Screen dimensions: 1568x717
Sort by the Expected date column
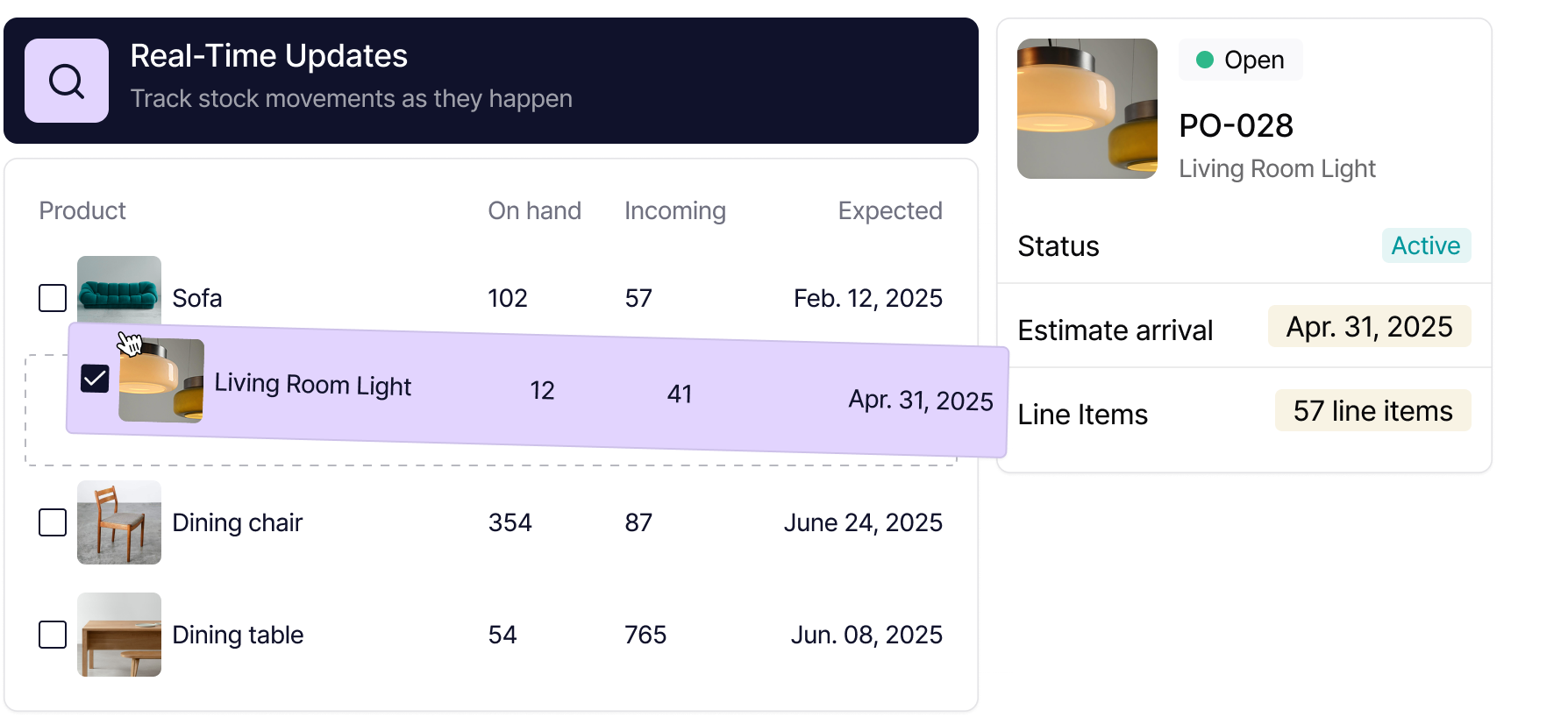889,211
